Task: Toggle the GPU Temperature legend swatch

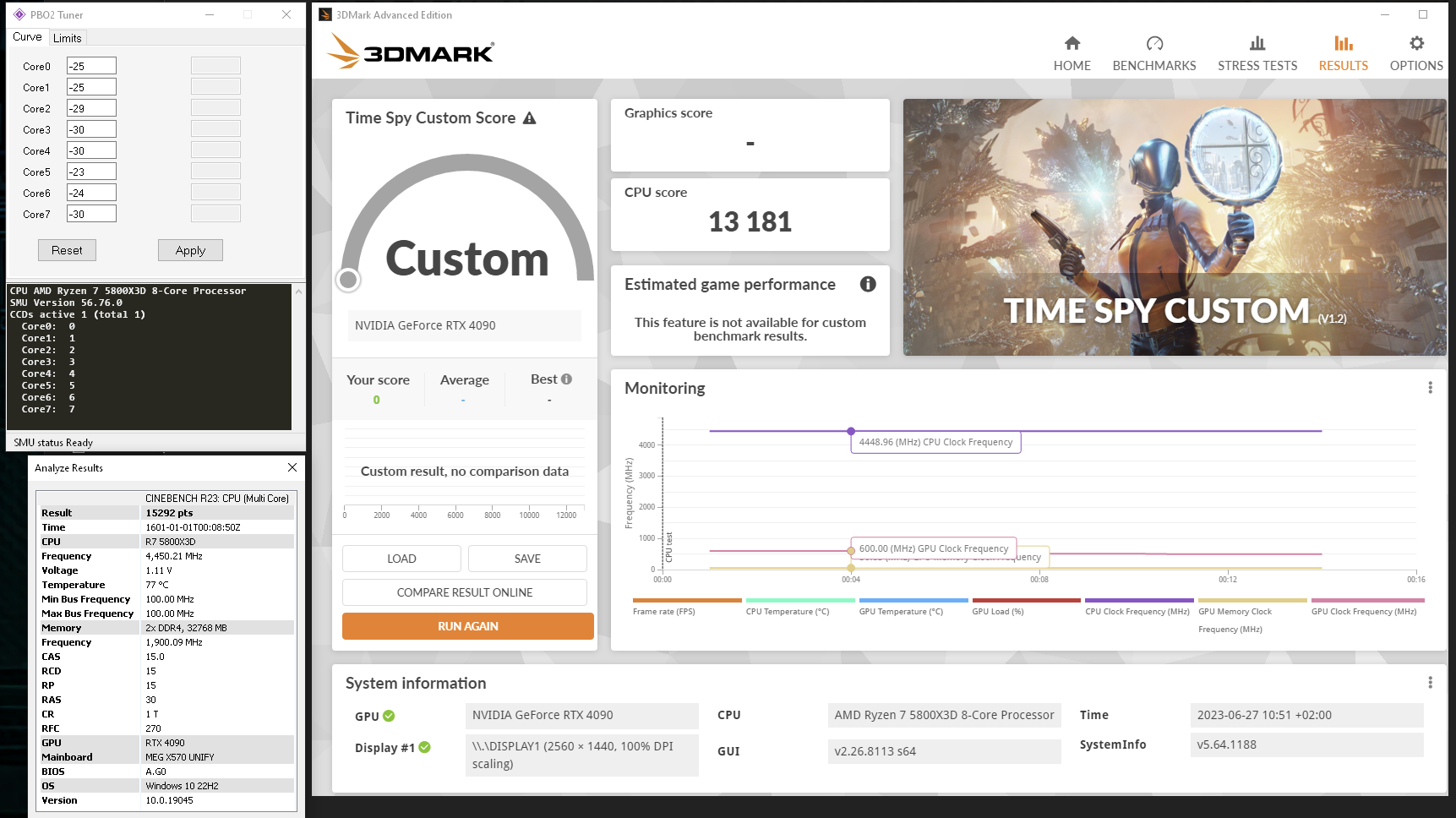Action: [913, 601]
